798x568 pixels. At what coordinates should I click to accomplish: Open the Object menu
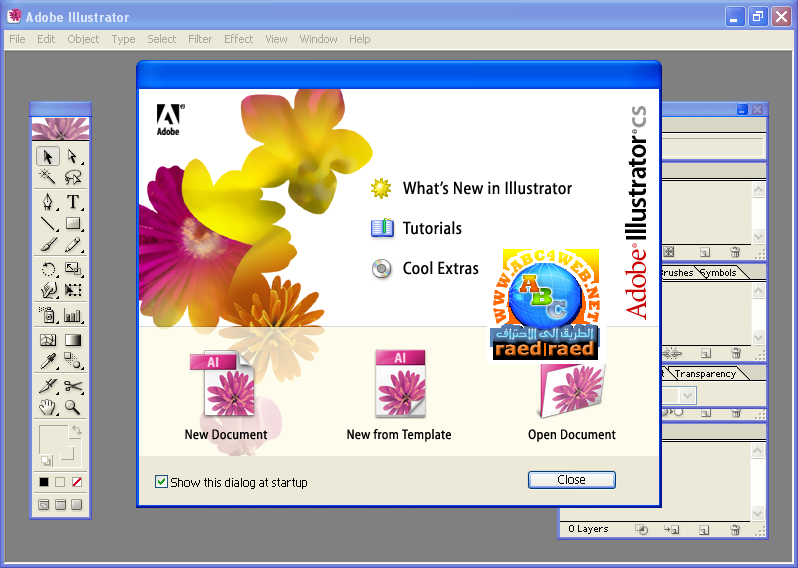83,39
